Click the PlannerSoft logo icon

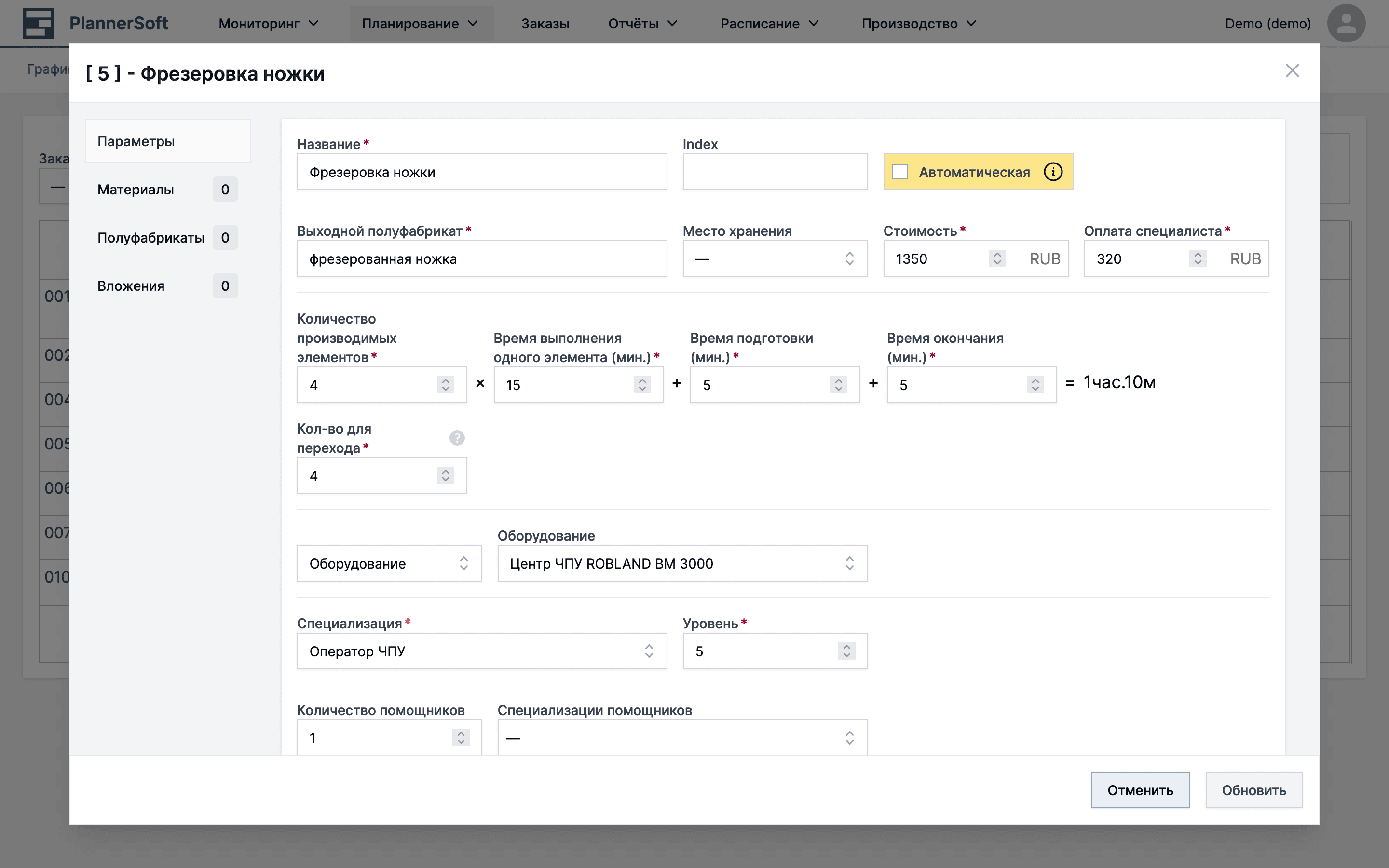(38, 23)
